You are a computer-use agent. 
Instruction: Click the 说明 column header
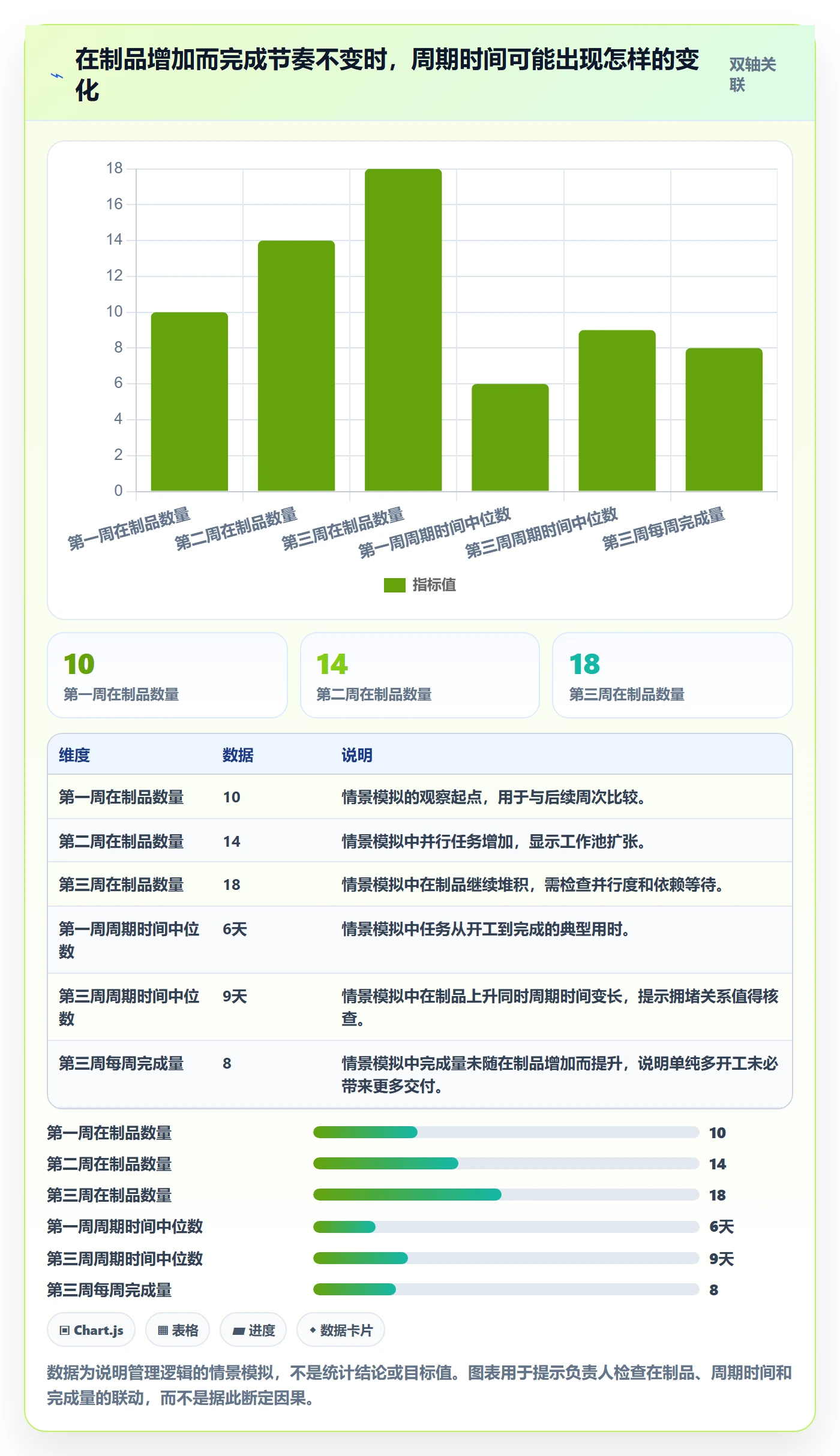pyautogui.click(x=357, y=755)
